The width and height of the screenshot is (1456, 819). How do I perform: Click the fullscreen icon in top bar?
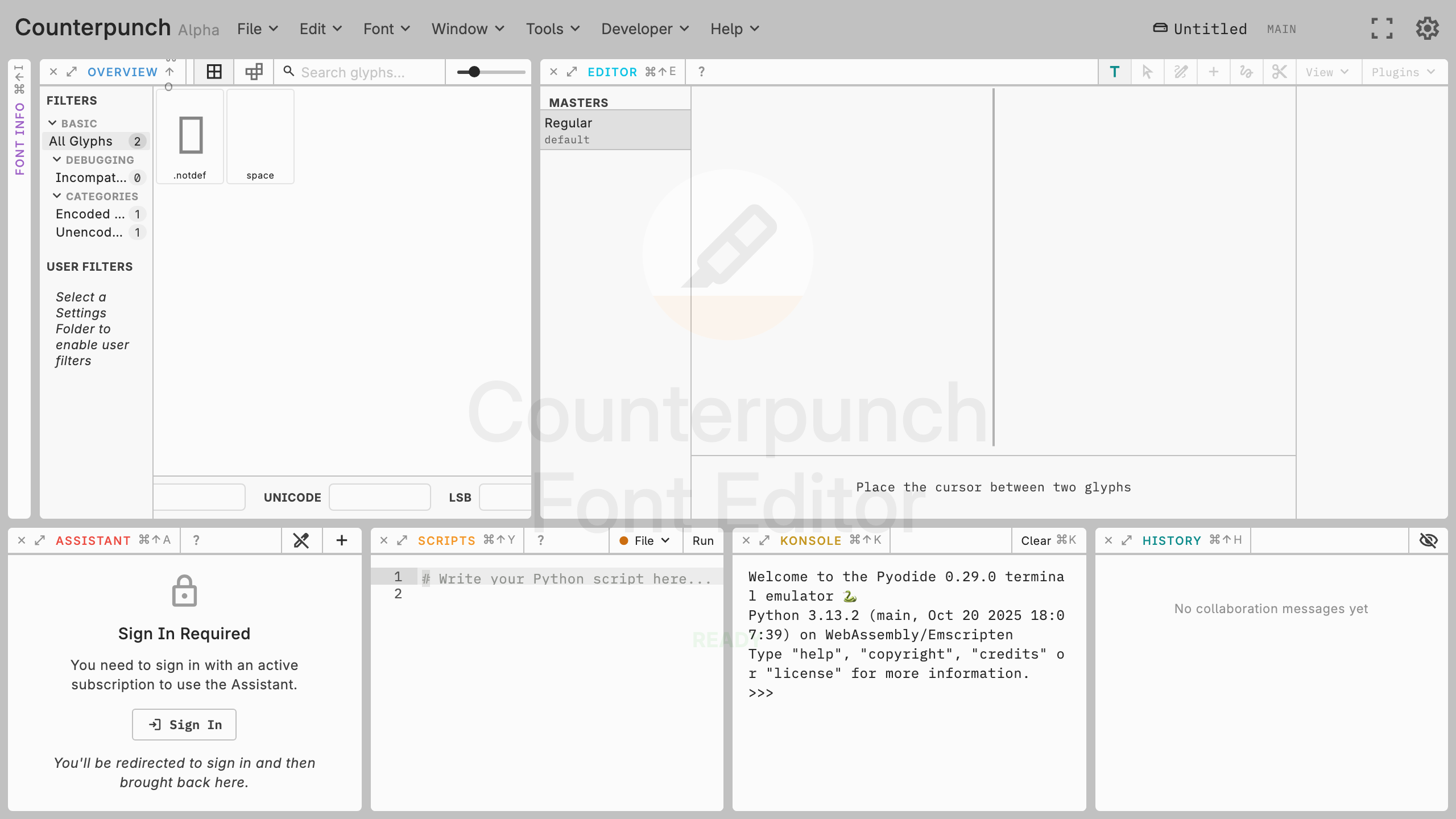[1382, 28]
